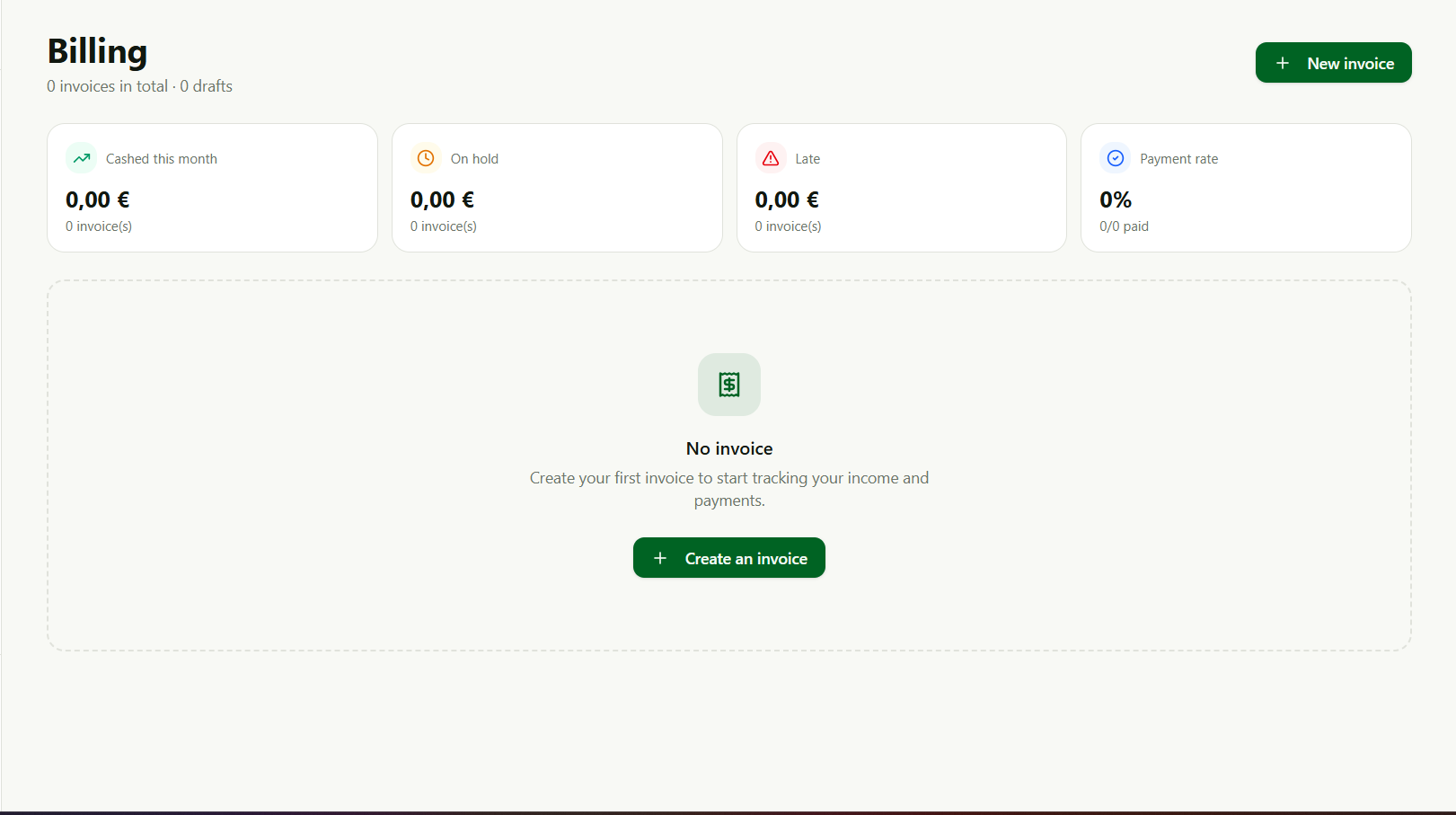Image resolution: width=1456 pixels, height=815 pixels.
Task: Click the red alert triangle on Late card
Action: (x=770, y=157)
